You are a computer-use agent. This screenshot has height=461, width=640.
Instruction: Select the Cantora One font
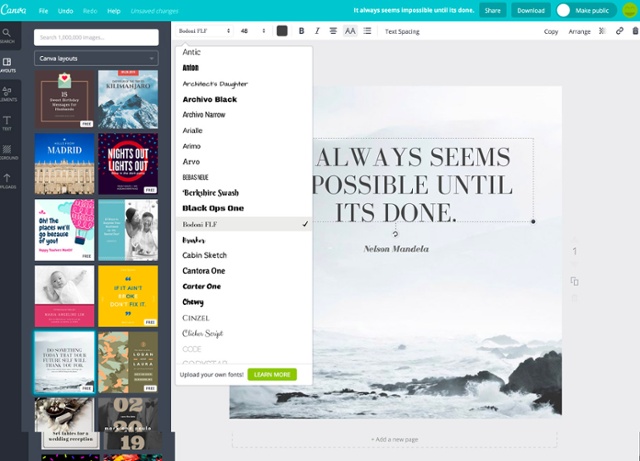click(x=244, y=271)
